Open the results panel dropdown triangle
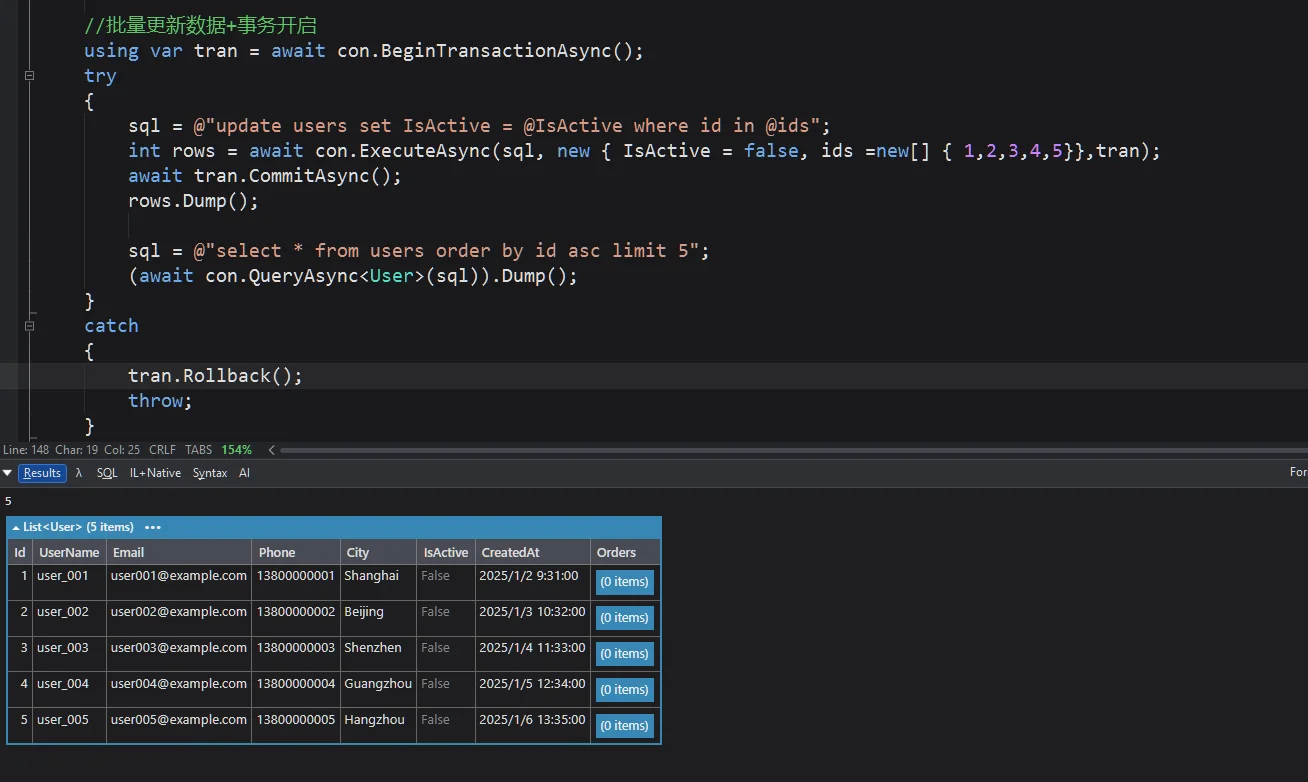The image size is (1308, 782). tap(7, 473)
